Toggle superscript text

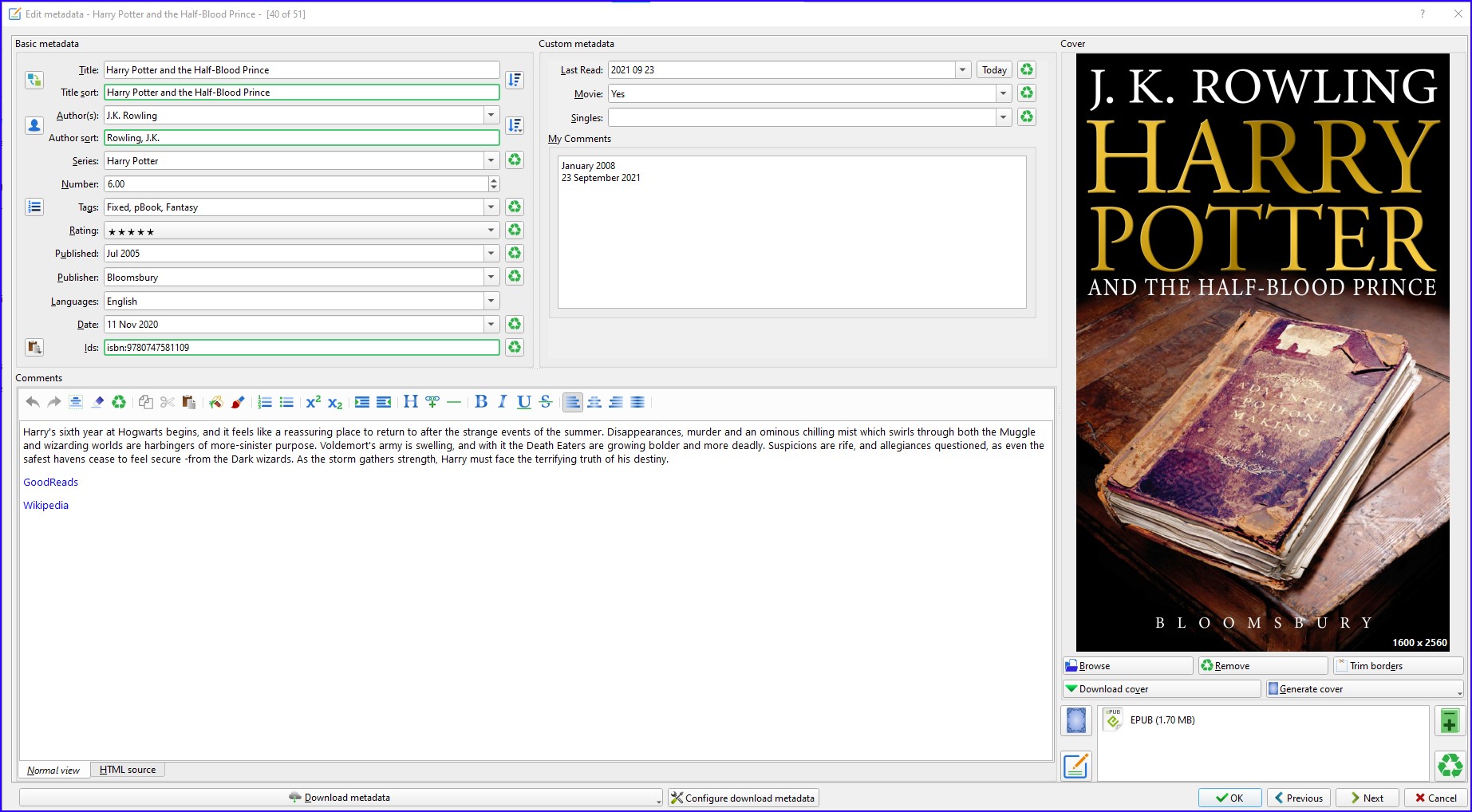click(x=314, y=402)
